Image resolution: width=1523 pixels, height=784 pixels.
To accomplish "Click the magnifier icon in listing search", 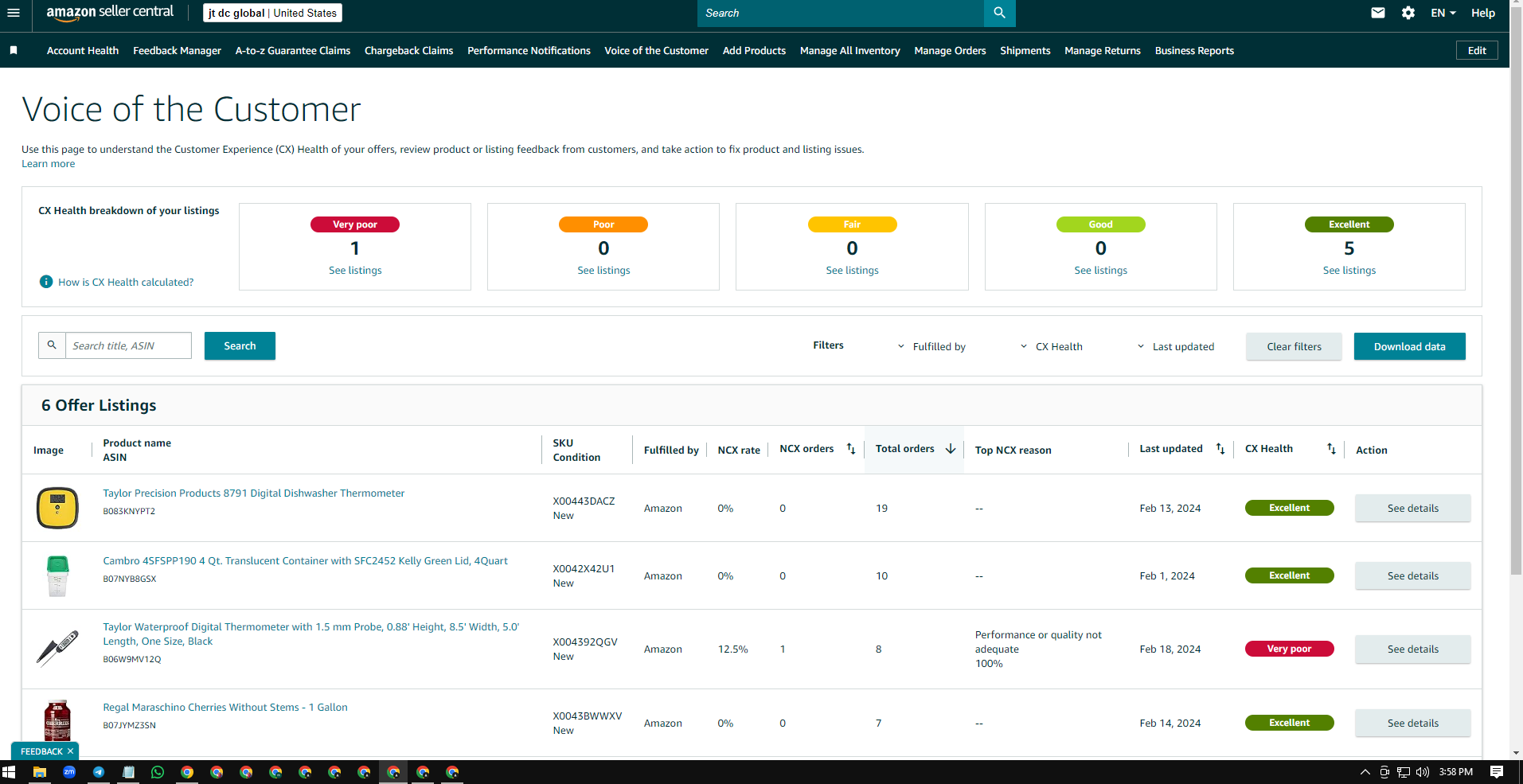I will [52, 345].
